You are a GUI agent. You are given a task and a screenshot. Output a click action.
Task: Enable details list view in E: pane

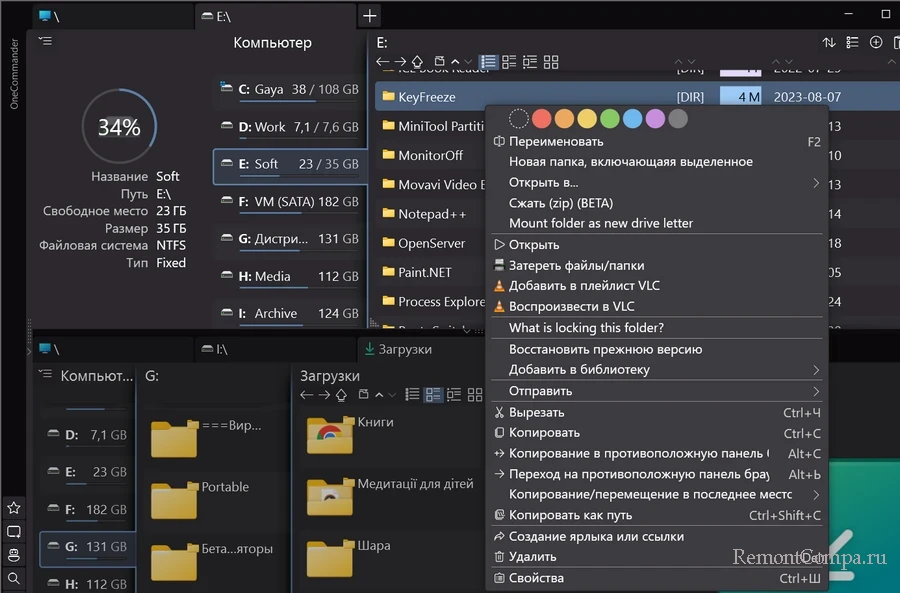tap(488, 62)
